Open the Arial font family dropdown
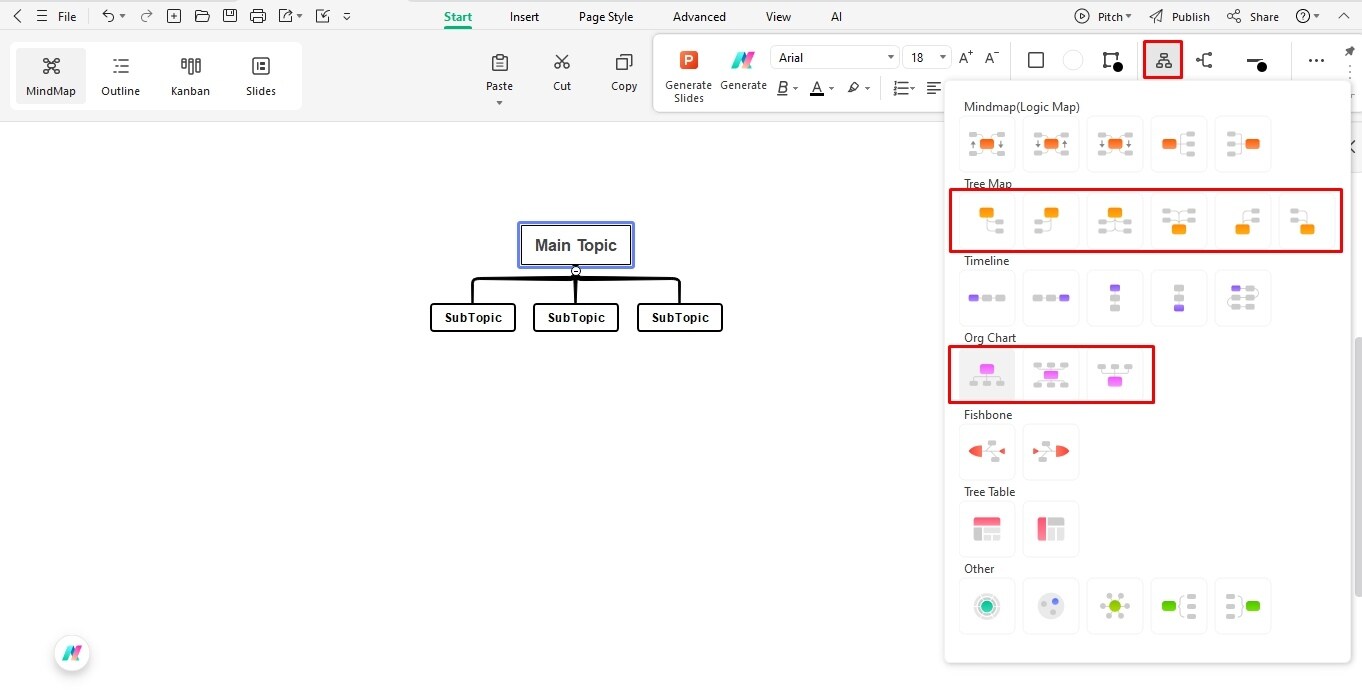The image size is (1362, 691). click(835, 57)
